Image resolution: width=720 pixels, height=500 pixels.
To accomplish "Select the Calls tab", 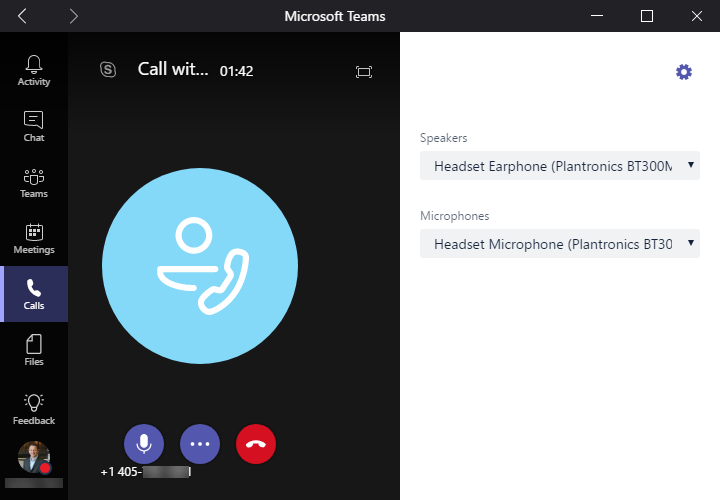I will tap(34, 294).
